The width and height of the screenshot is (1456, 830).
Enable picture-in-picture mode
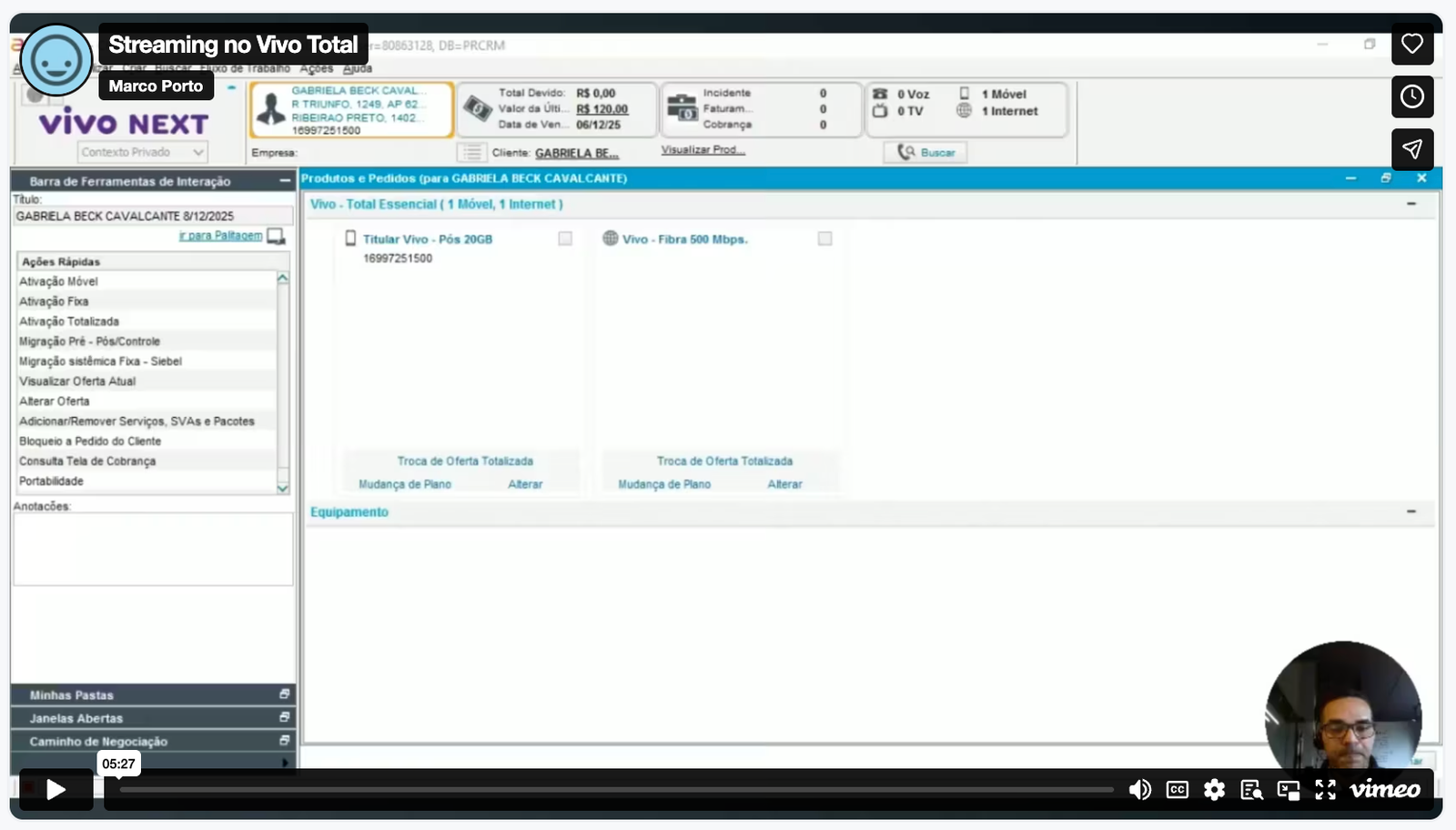click(x=1289, y=790)
